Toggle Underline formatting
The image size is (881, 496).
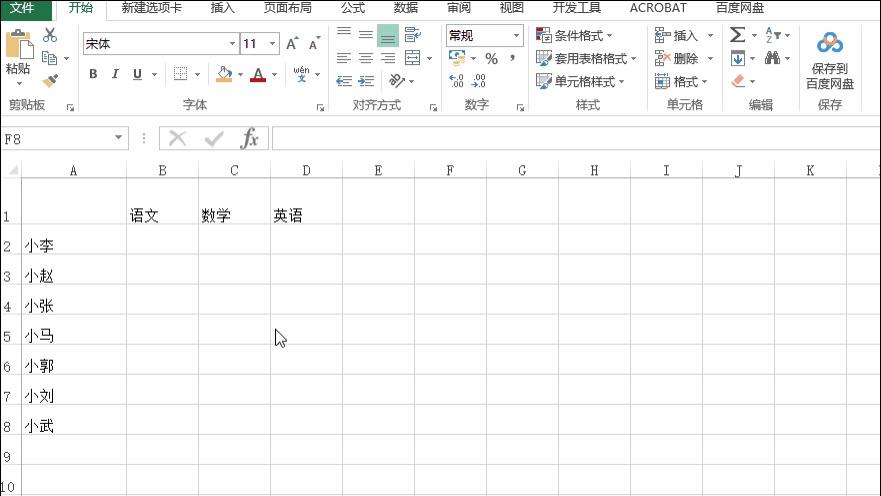137,74
